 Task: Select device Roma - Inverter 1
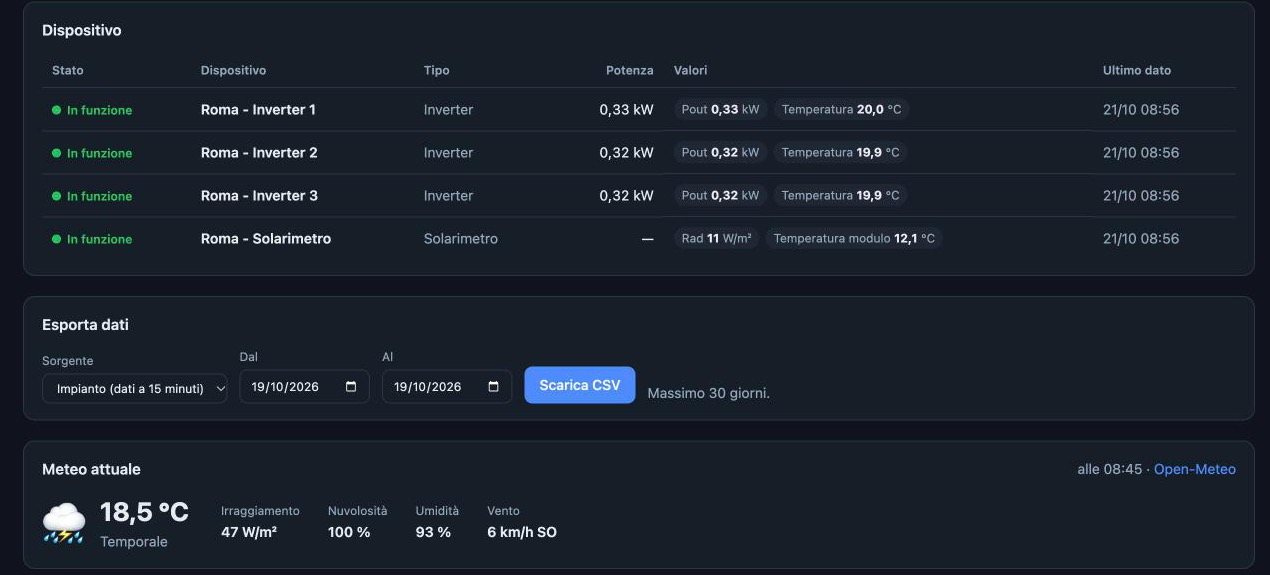[258, 110]
